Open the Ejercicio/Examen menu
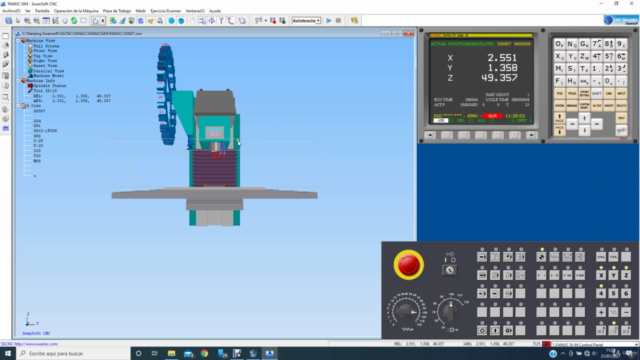Viewport: 640px width, 360px height. click(x=165, y=11)
